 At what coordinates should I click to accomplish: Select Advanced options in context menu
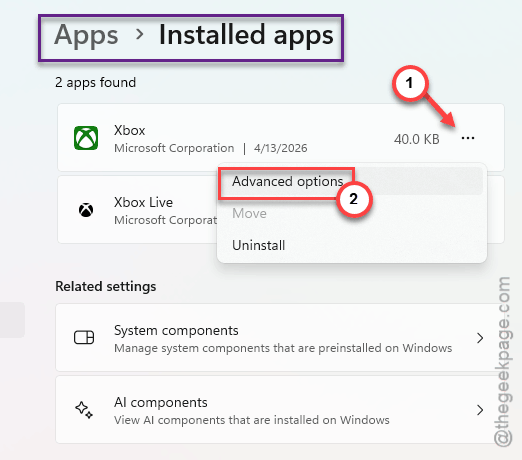coord(350,181)
